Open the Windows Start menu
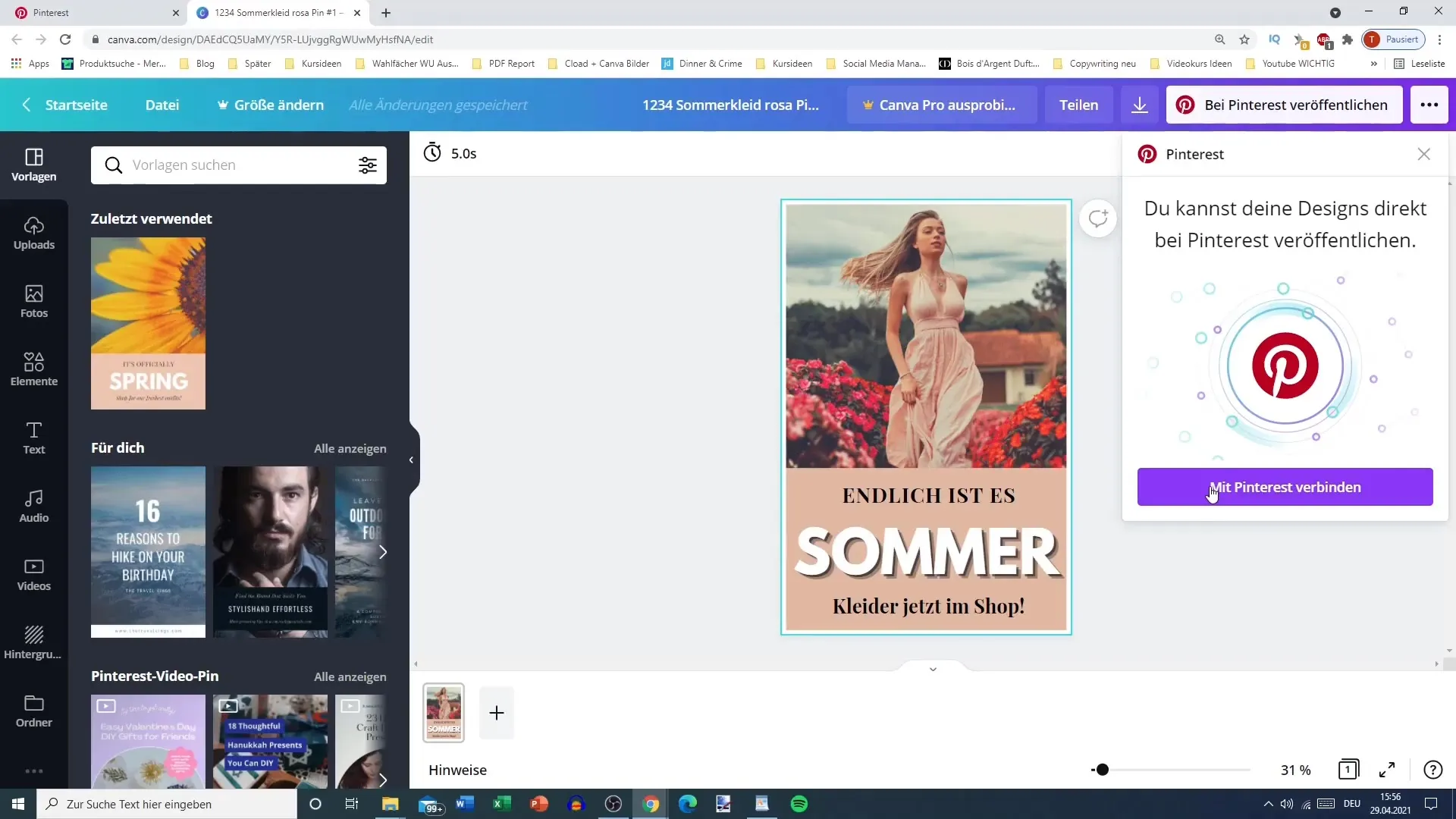 click(x=18, y=804)
